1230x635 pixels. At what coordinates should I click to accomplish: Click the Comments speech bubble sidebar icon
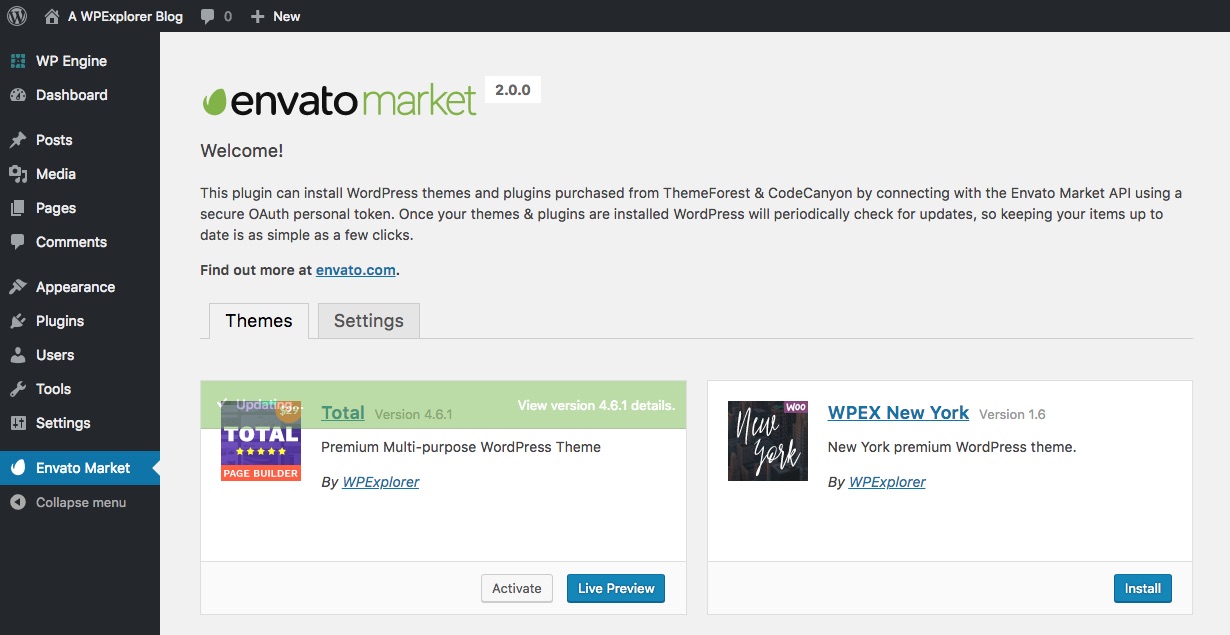[17, 242]
